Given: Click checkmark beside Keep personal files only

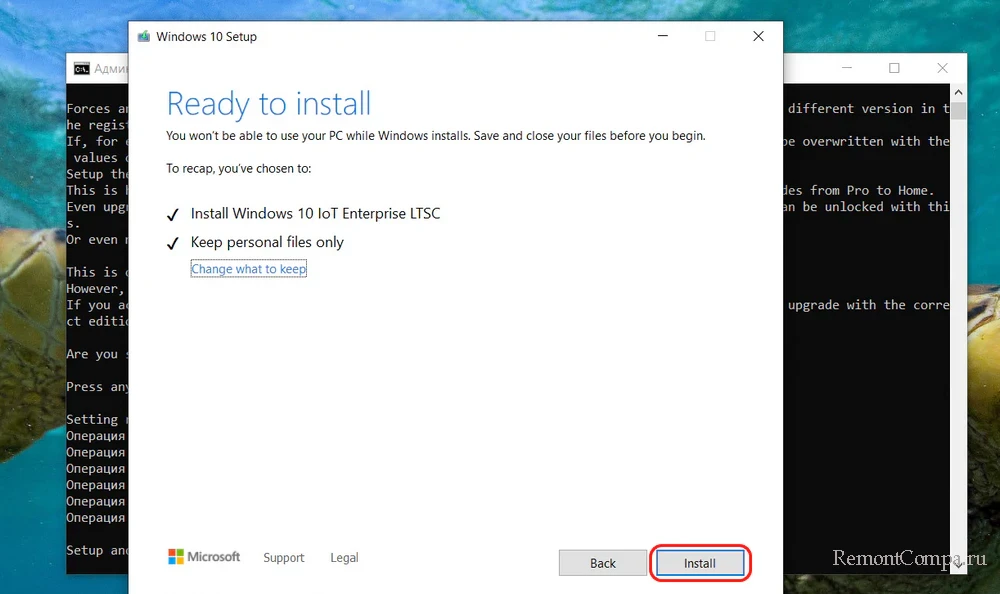Looking at the screenshot, I should click(x=172, y=243).
